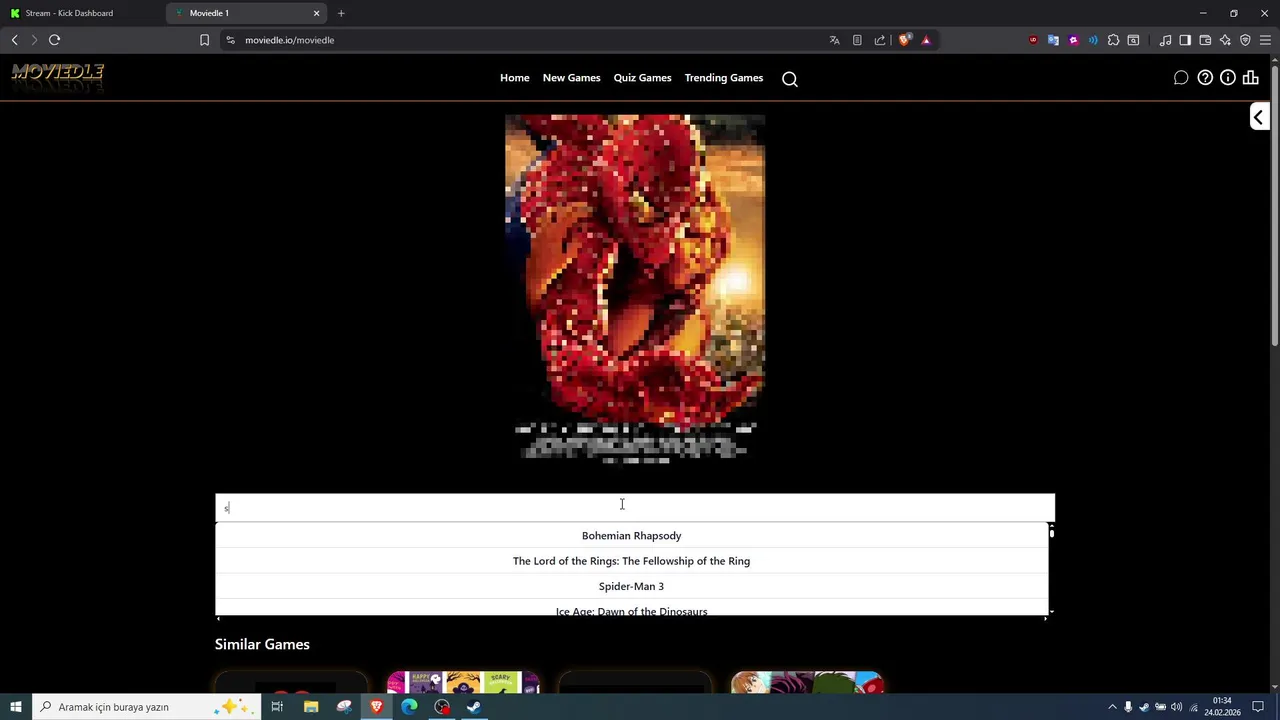This screenshot has width=1280, height=720.
Task: Open the help question mark icon
Action: click(1205, 78)
